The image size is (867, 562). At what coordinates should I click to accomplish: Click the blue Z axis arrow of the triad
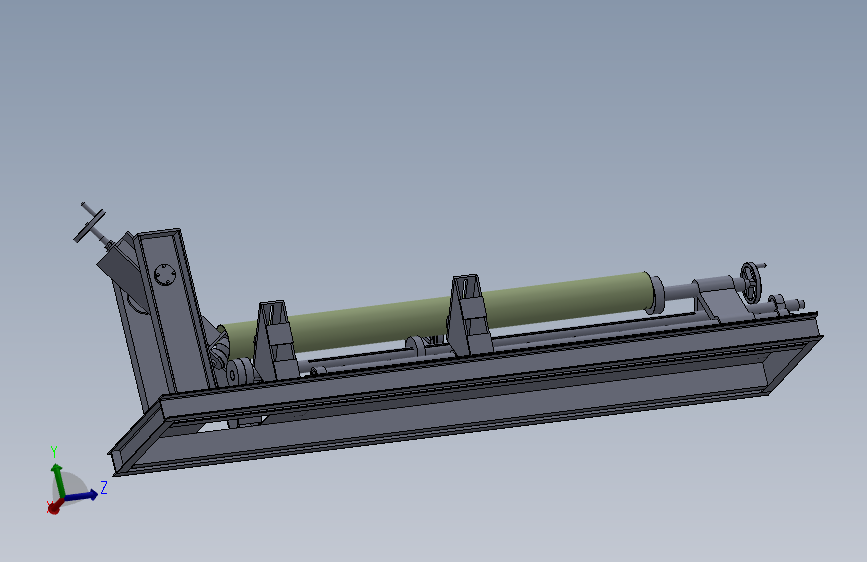(x=82, y=495)
